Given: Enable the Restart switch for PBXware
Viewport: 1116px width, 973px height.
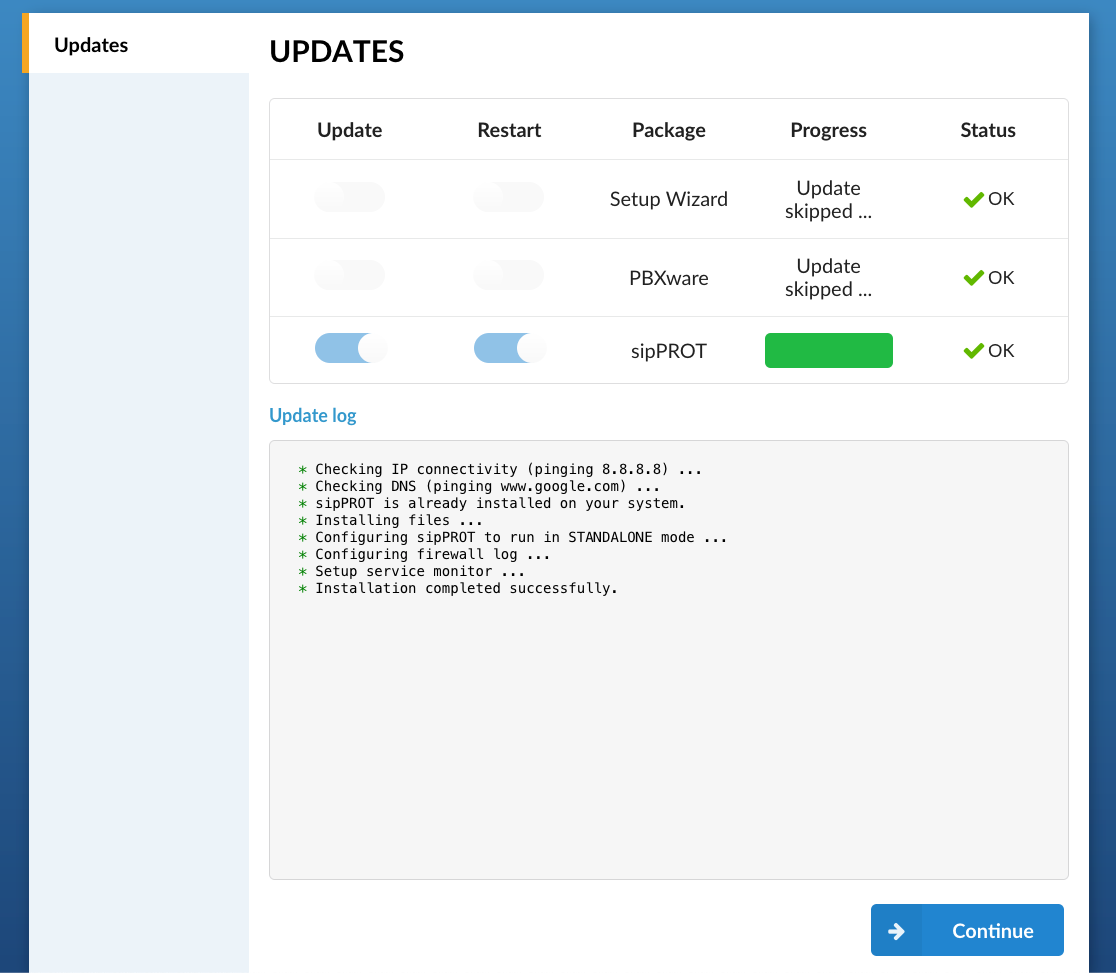Looking at the screenshot, I should (509, 275).
